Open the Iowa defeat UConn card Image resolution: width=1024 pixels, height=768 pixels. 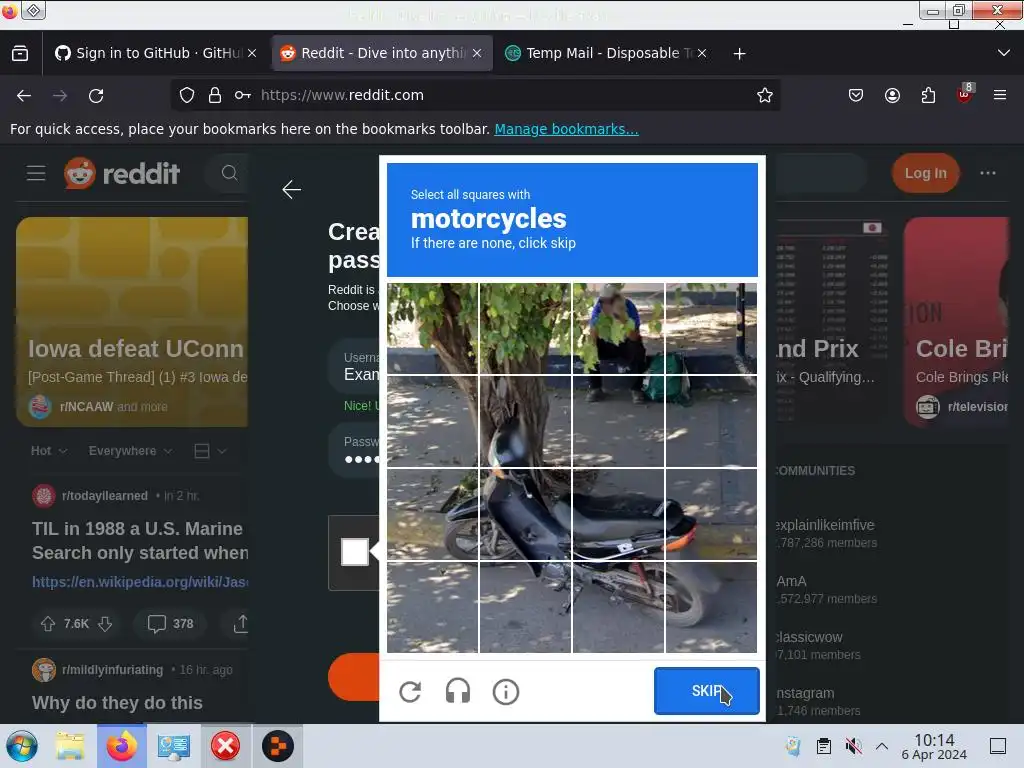132,321
